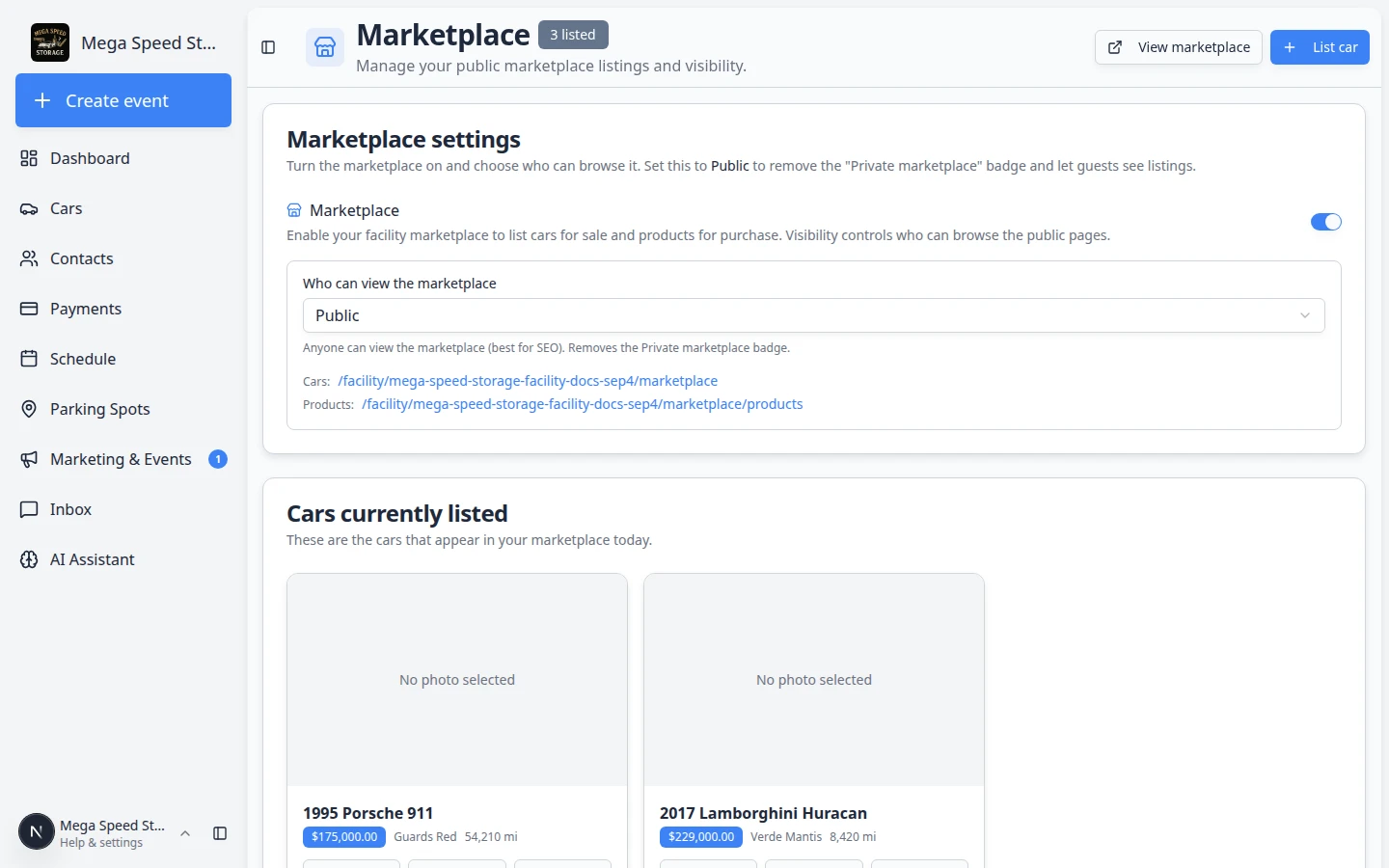Click the AI Assistant brain icon
Viewport: 1389px width, 868px height.
click(29, 559)
